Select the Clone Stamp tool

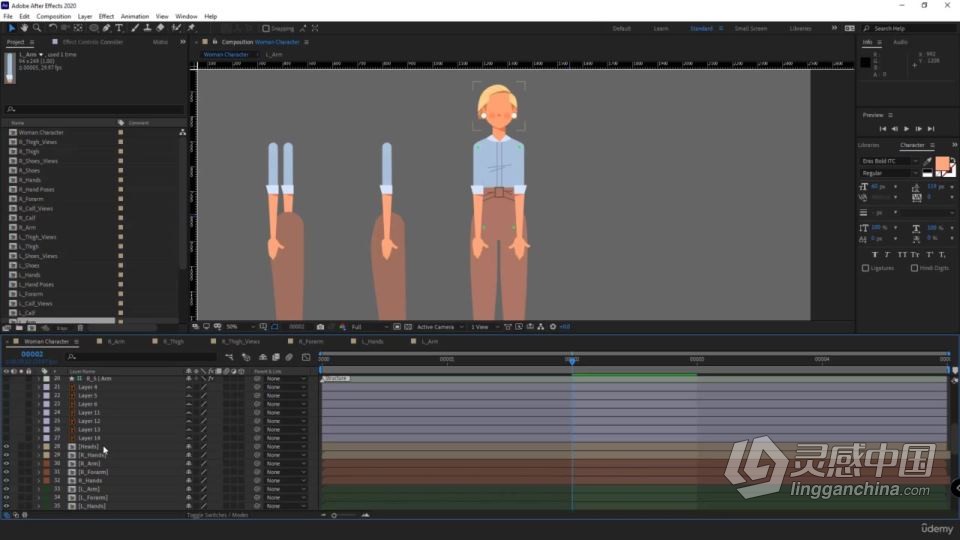click(148, 28)
